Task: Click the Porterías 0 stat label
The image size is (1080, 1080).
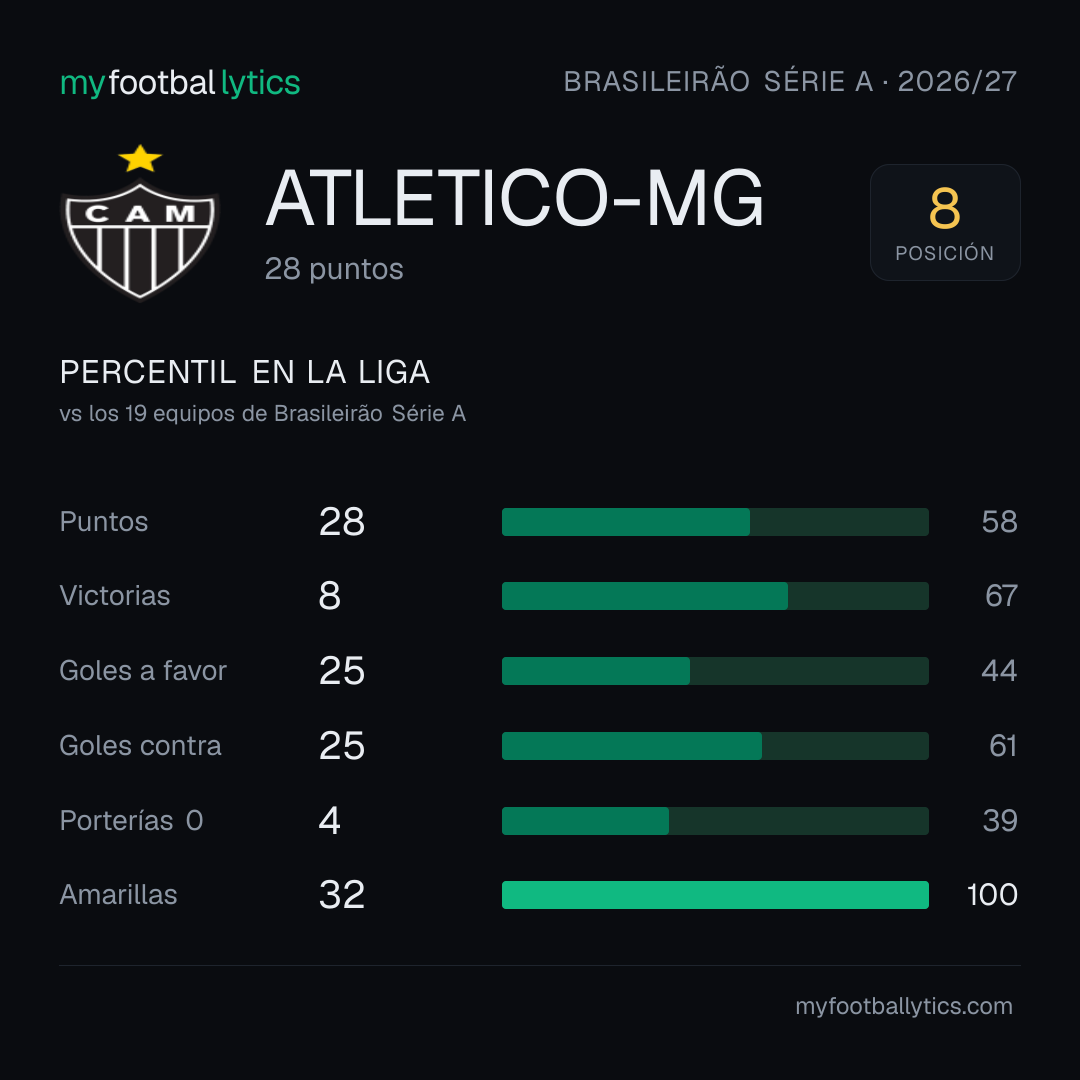Action: coord(132,821)
